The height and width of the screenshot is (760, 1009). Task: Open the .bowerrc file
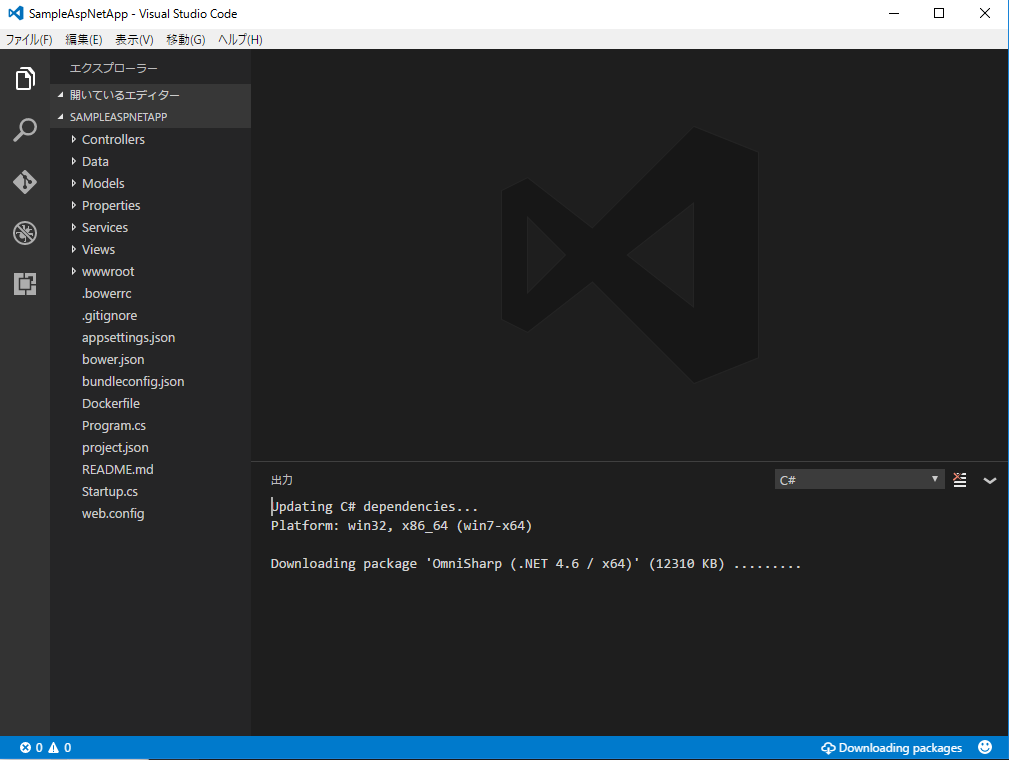107,293
